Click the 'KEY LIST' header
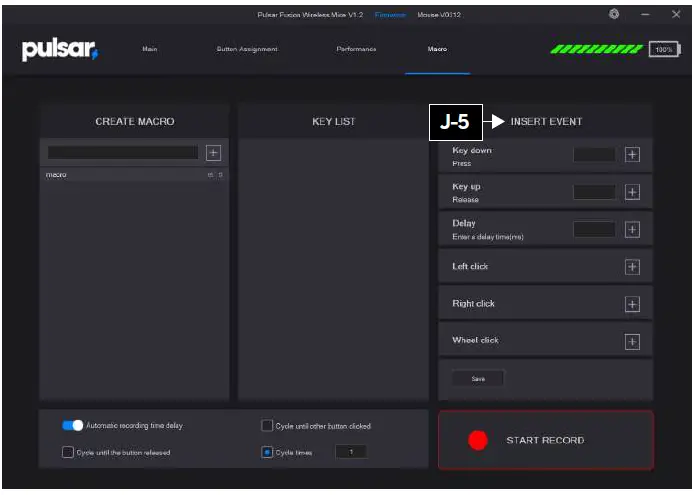Image resolution: width=698 pixels, height=495 pixels. pyautogui.click(x=334, y=122)
